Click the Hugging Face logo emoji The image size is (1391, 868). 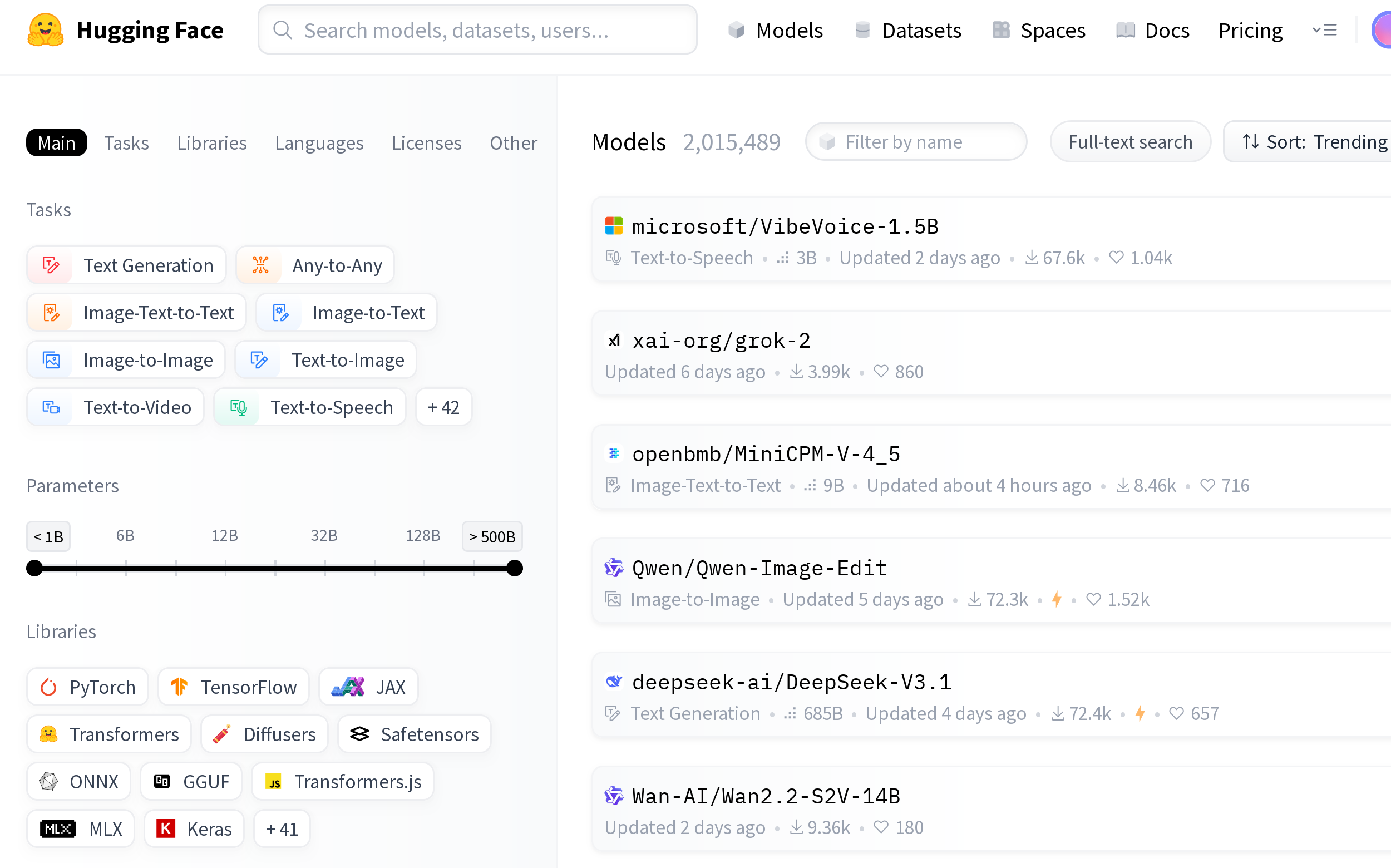46,30
